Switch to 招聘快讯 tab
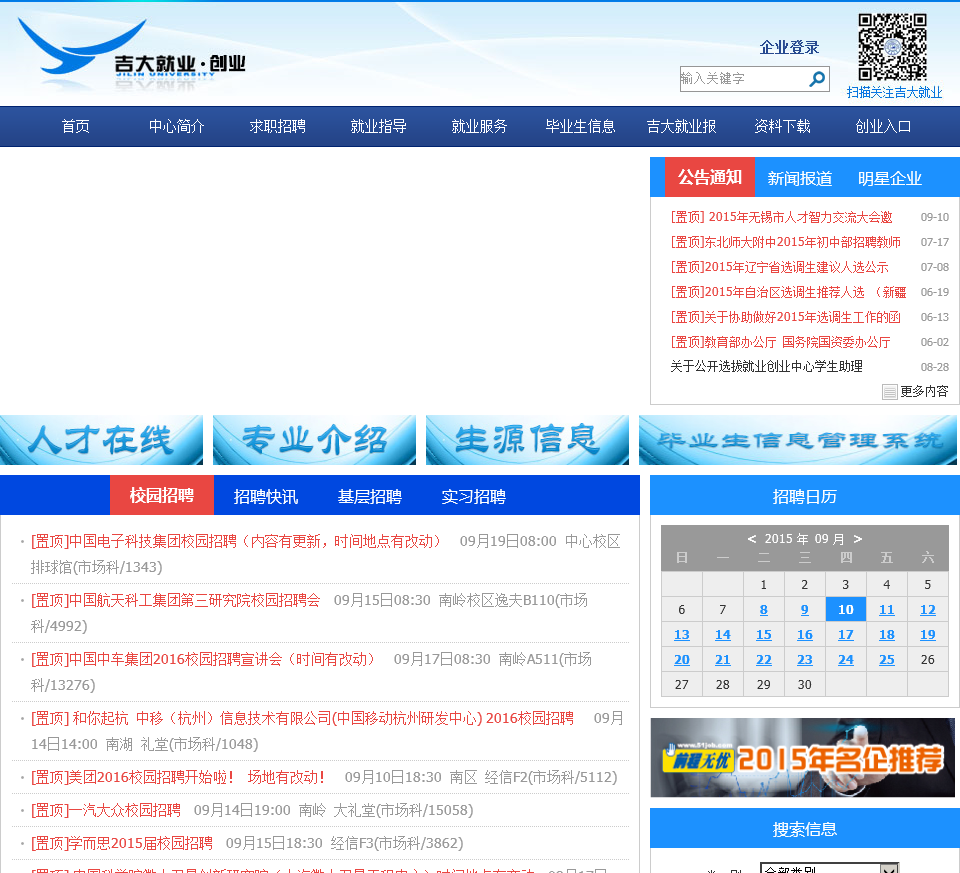 pos(266,496)
